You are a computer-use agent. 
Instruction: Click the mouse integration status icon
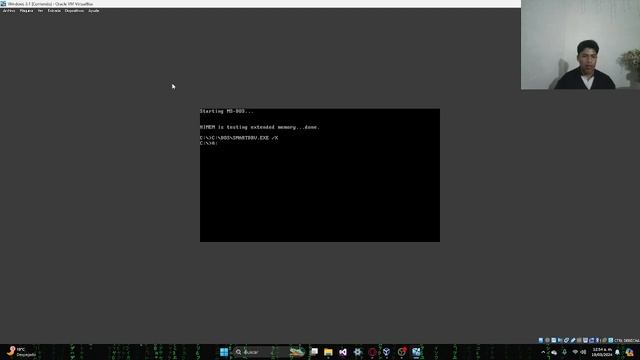[604, 340]
